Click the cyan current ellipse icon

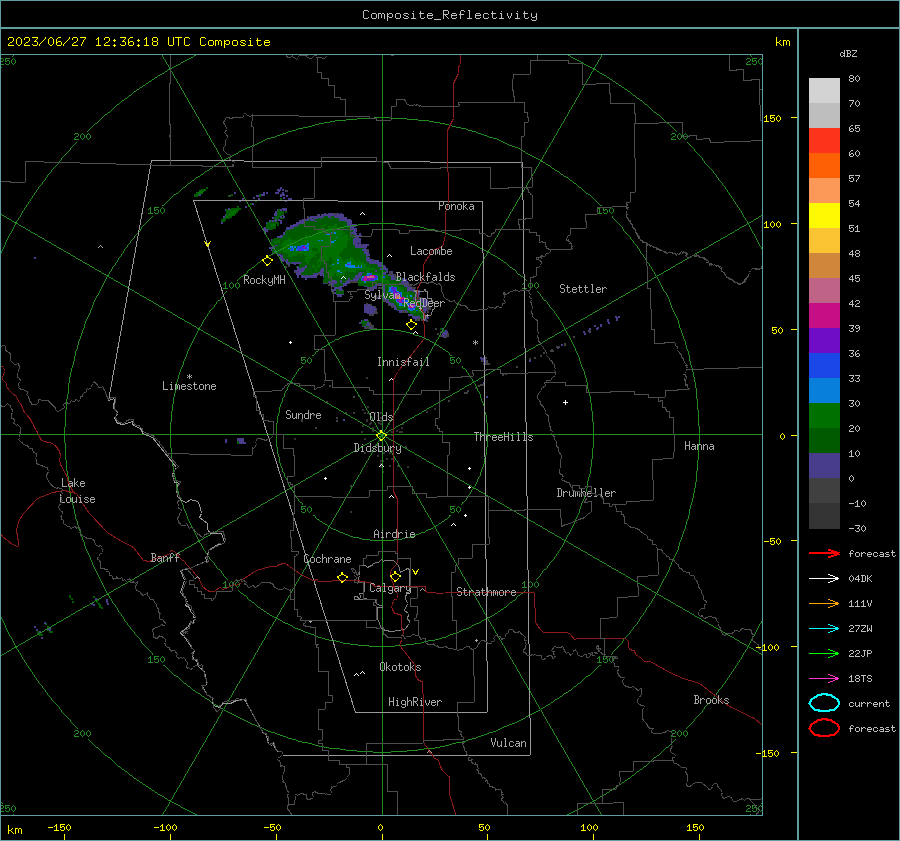[x=824, y=703]
